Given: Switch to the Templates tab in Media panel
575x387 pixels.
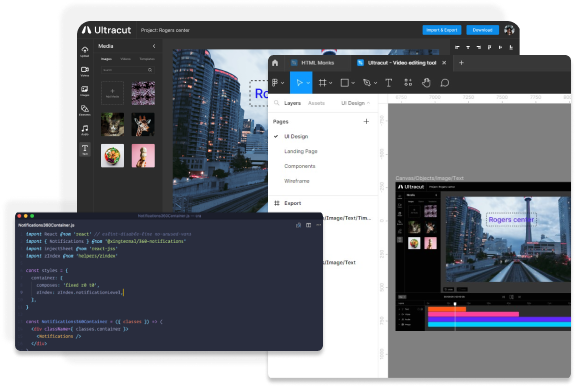Looking at the screenshot, I should coord(147,59).
